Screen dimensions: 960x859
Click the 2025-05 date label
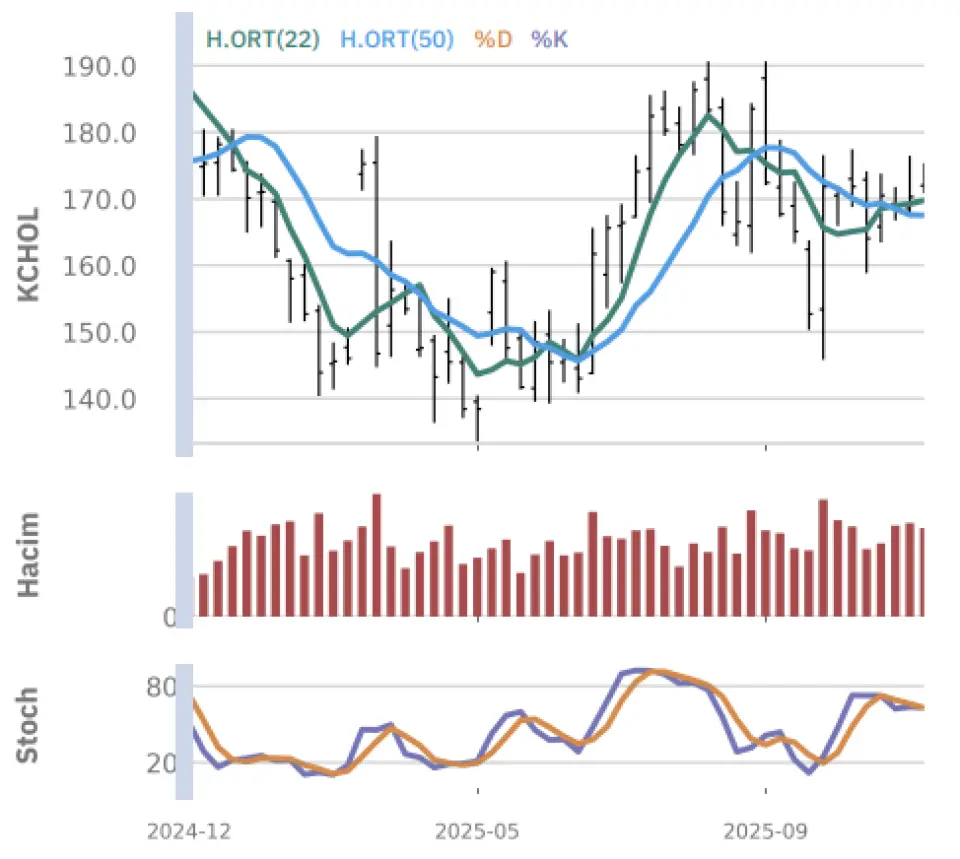click(x=478, y=832)
